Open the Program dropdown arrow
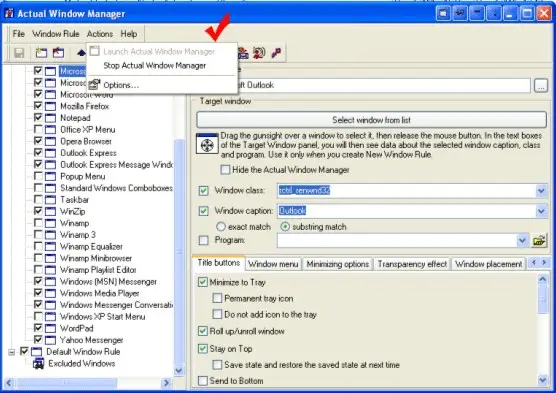 [522, 241]
